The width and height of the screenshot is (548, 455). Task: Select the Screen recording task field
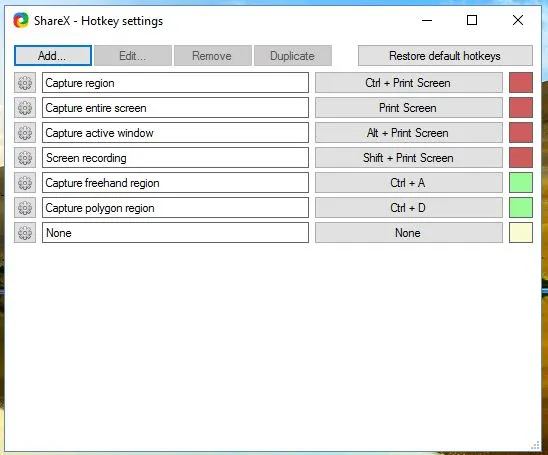coord(175,158)
